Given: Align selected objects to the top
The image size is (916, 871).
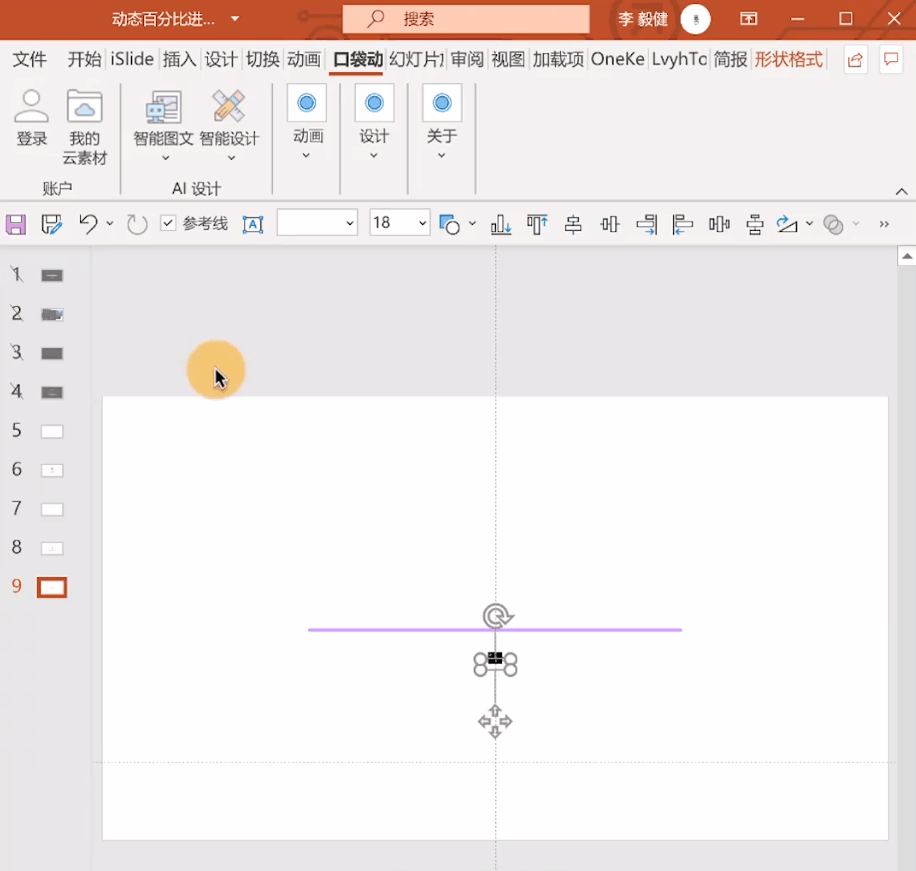Looking at the screenshot, I should (537, 224).
